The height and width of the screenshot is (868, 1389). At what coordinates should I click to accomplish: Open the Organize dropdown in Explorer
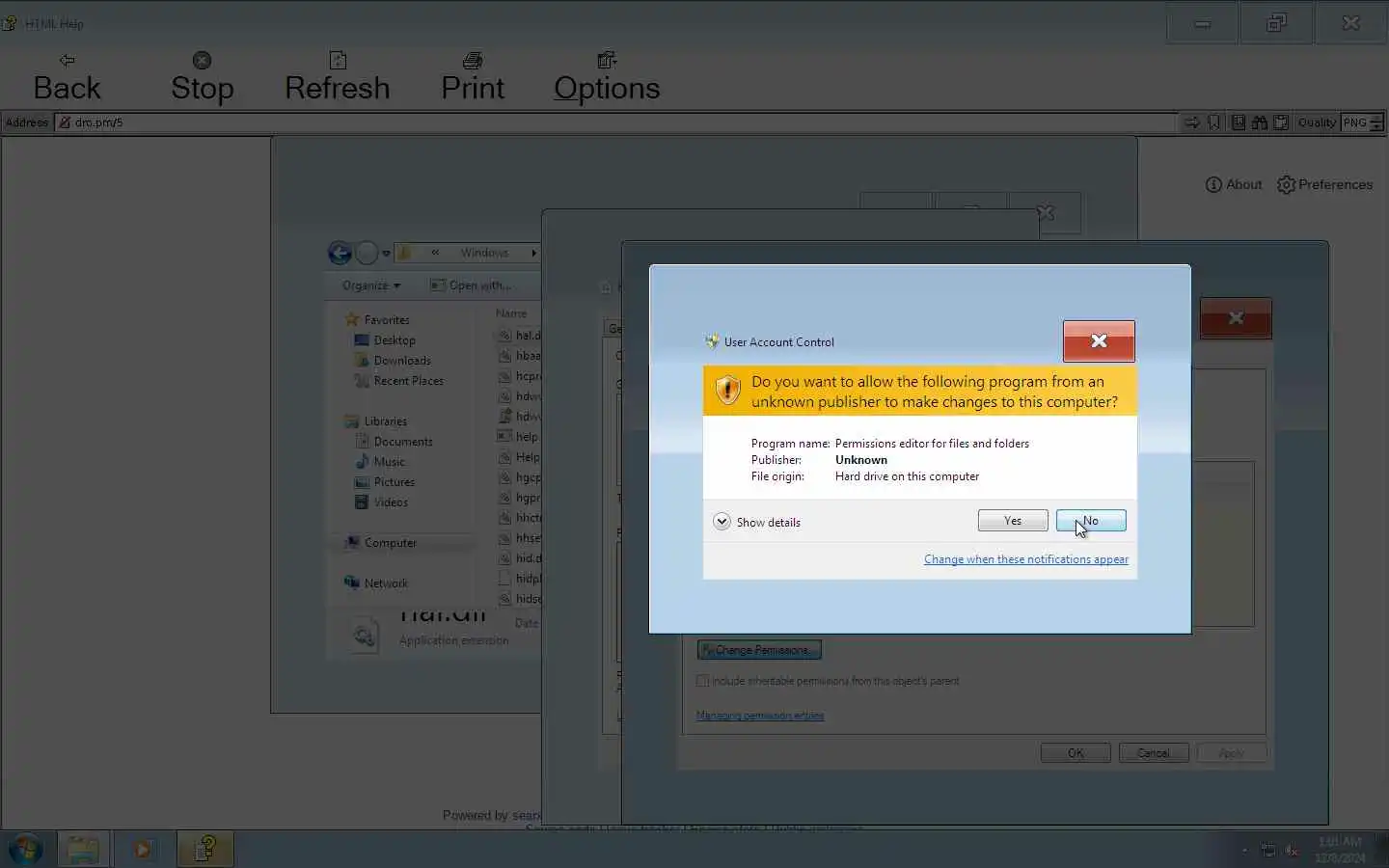click(371, 285)
